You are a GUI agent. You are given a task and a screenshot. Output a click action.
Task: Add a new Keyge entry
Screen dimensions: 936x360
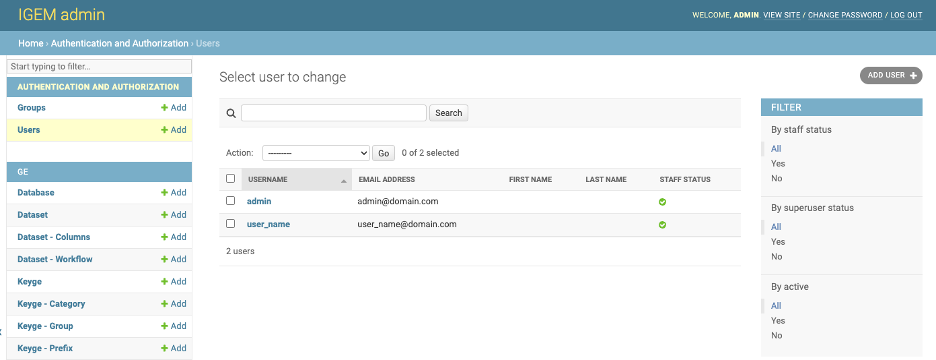pos(174,281)
